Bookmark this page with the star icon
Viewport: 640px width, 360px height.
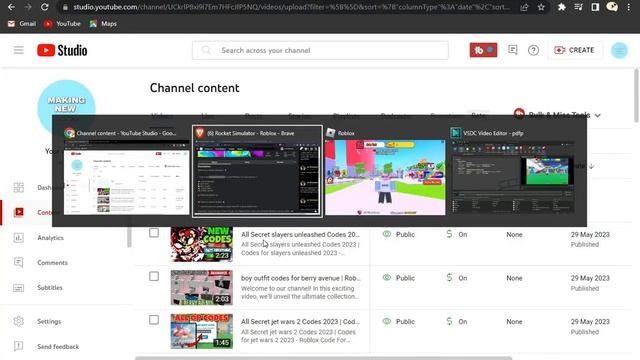(x=541, y=7)
